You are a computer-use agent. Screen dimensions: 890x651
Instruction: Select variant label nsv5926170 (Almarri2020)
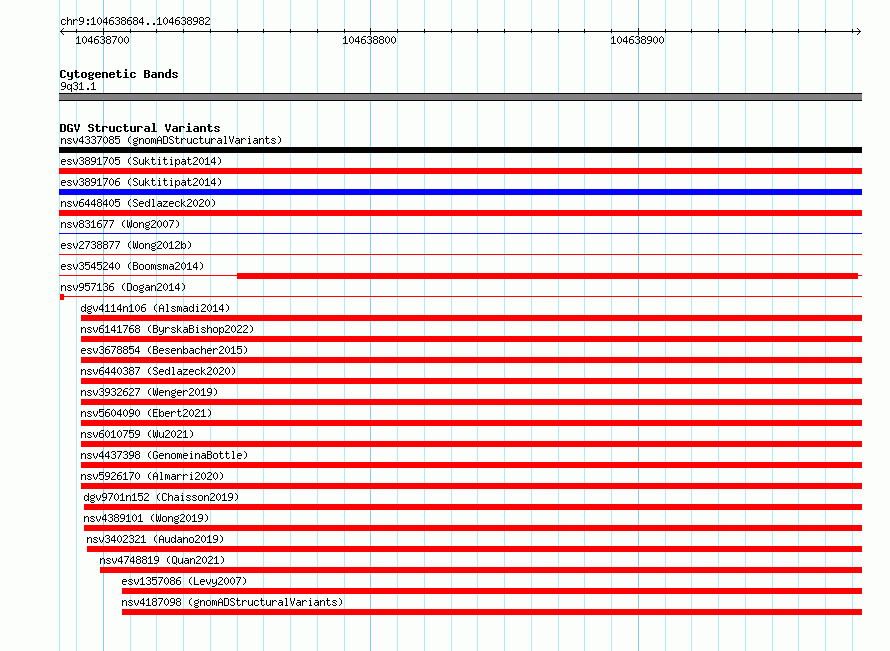[152, 476]
